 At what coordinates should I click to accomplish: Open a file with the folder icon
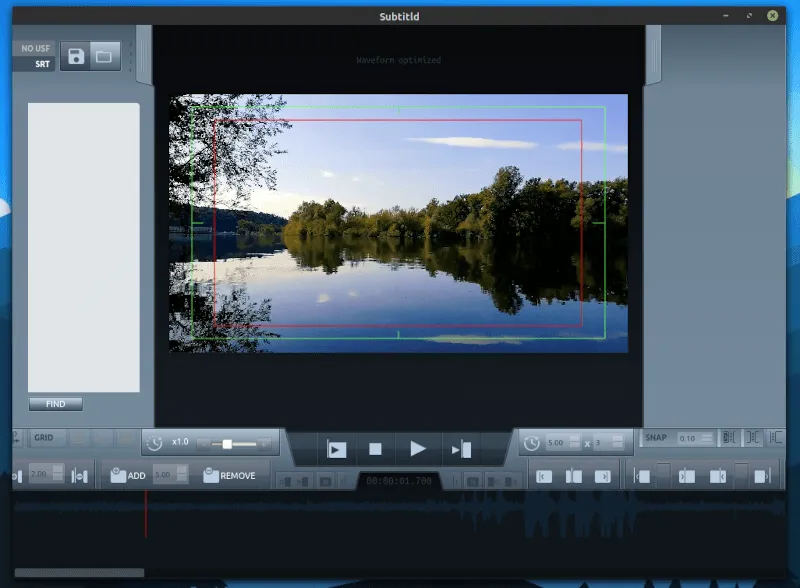[x=104, y=56]
